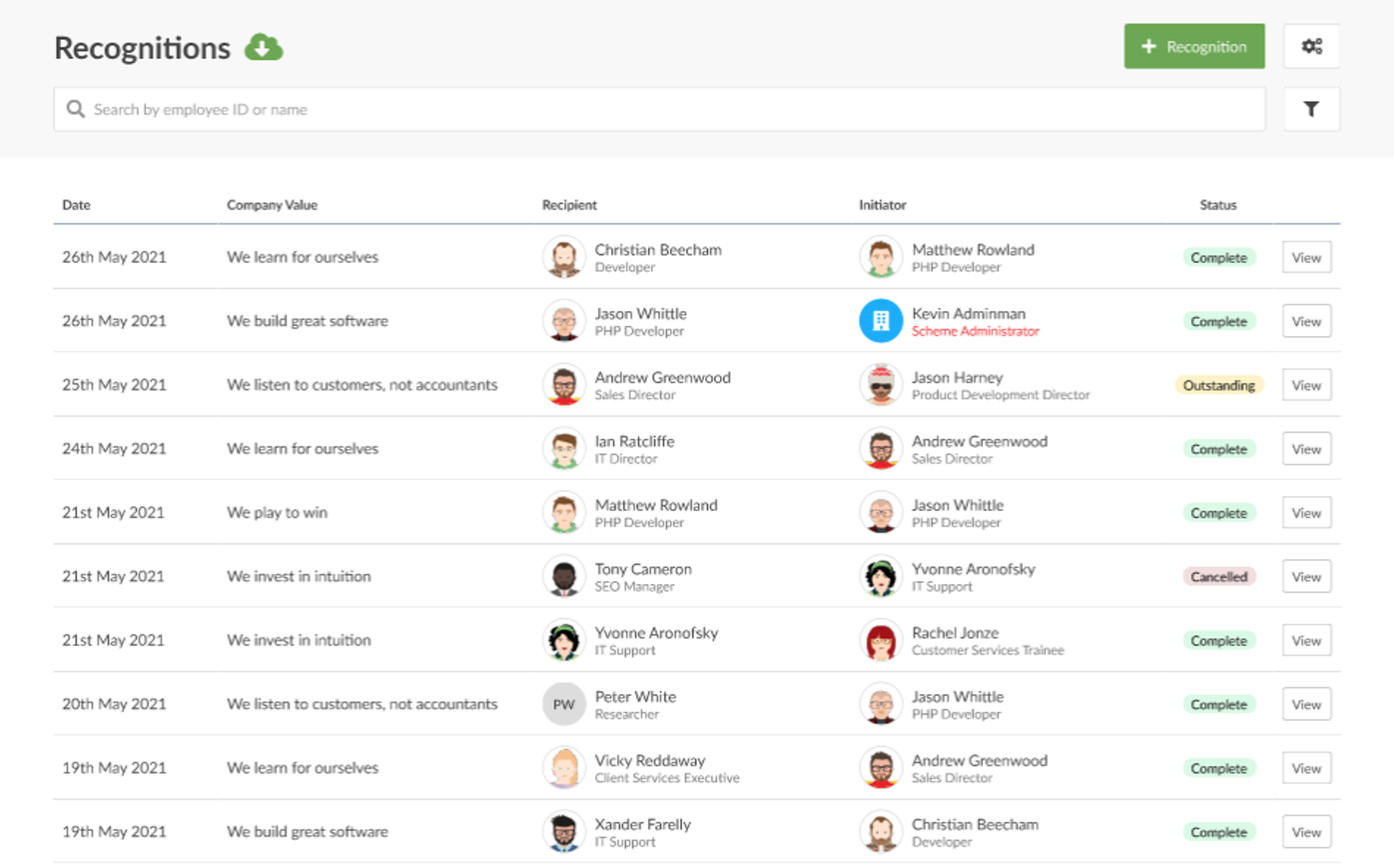Click the text We play to win
The width and height of the screenshot is (1394, 868).
[x=277, y=513]
